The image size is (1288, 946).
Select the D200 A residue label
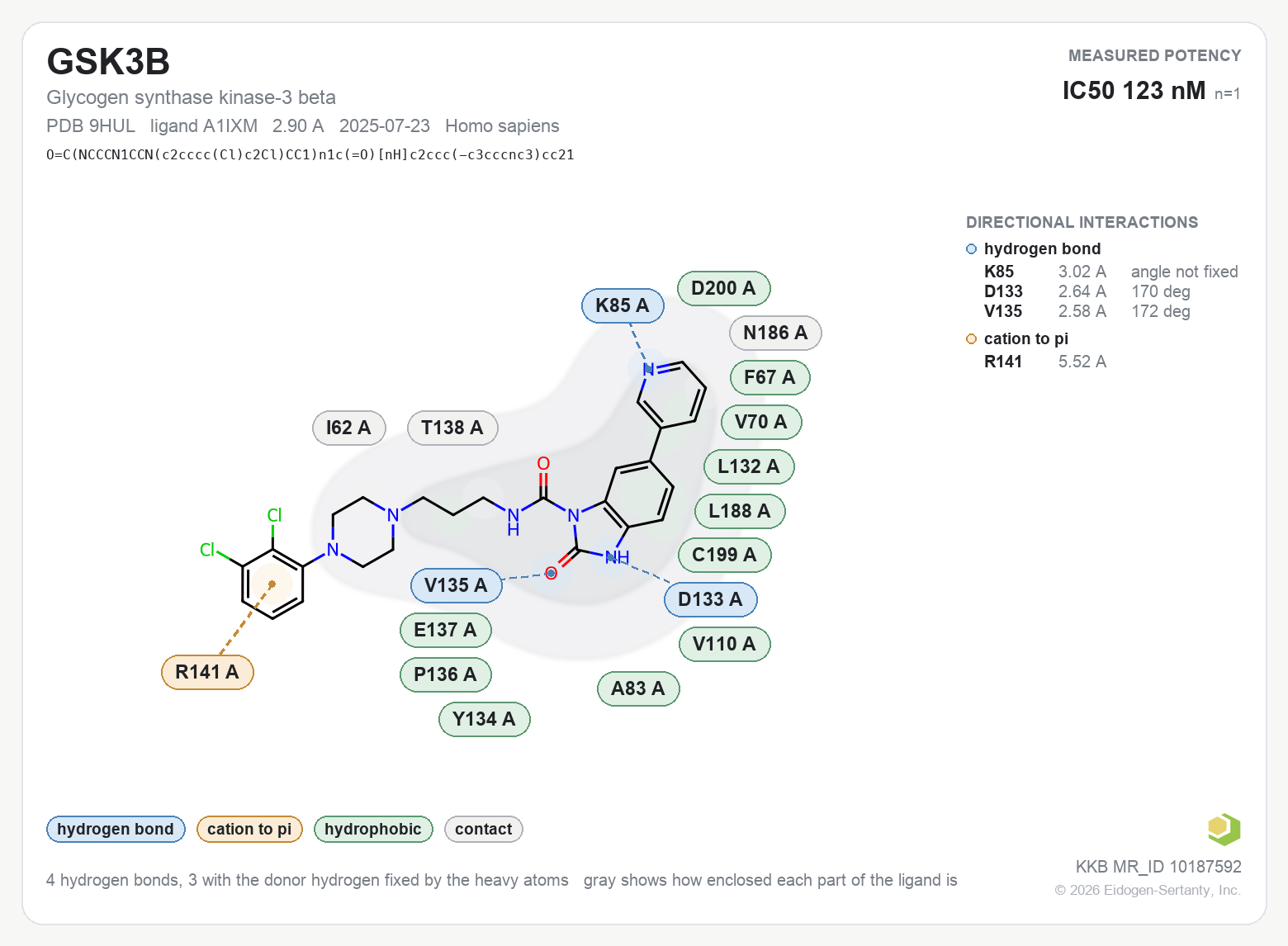[x=723, y=288]
